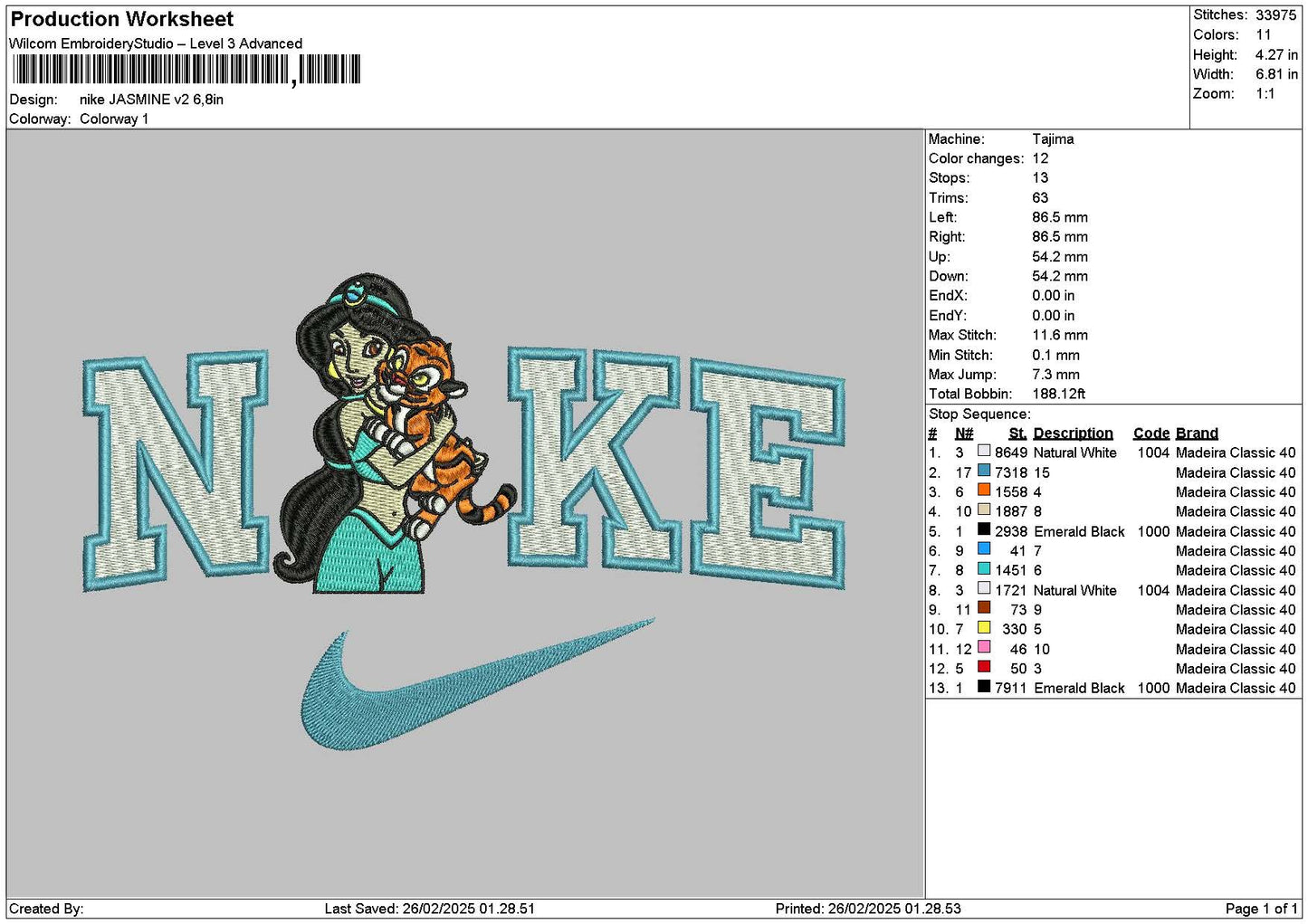
Task: Click the Zoom value '1:1'
Action: pos(1265,94)
